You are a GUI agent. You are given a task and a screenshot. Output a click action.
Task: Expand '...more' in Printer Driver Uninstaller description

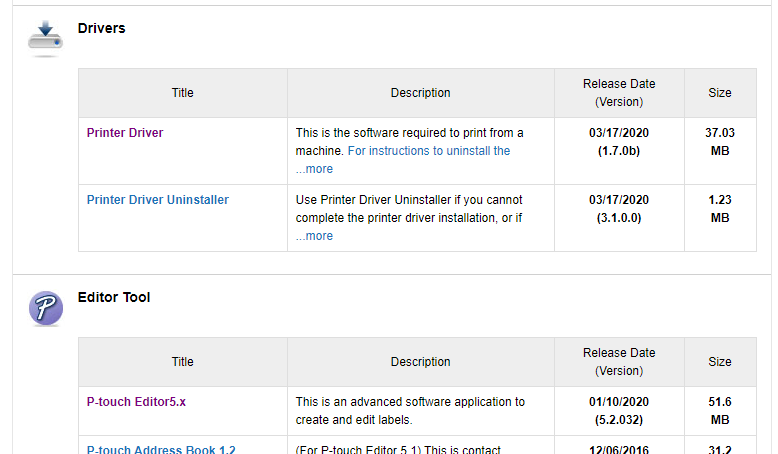coord(314,236)
